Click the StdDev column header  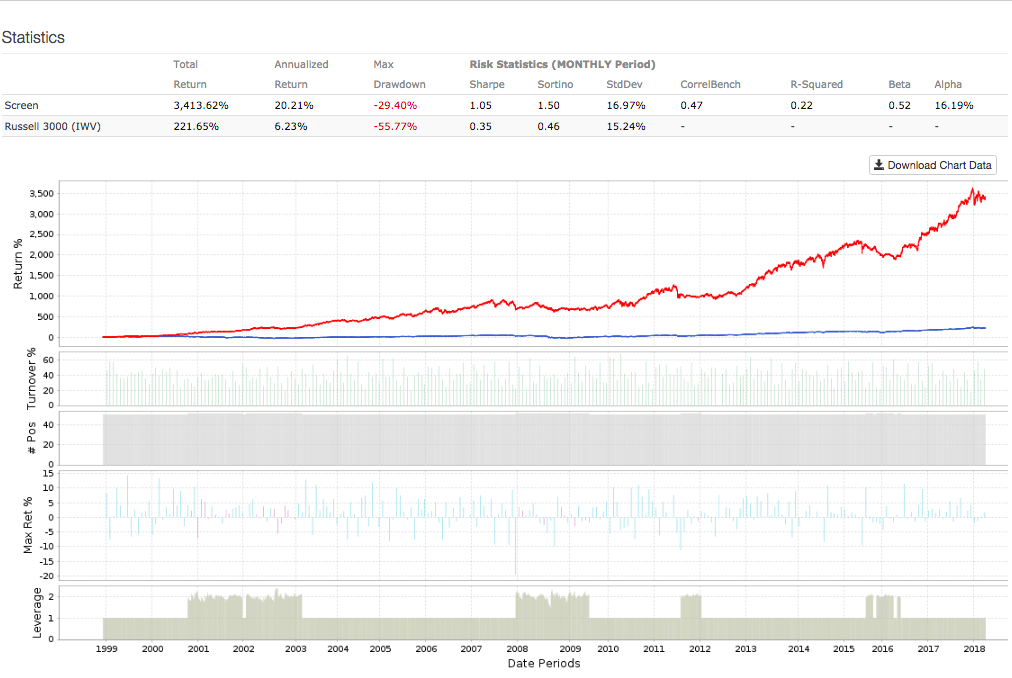[624, 84]
